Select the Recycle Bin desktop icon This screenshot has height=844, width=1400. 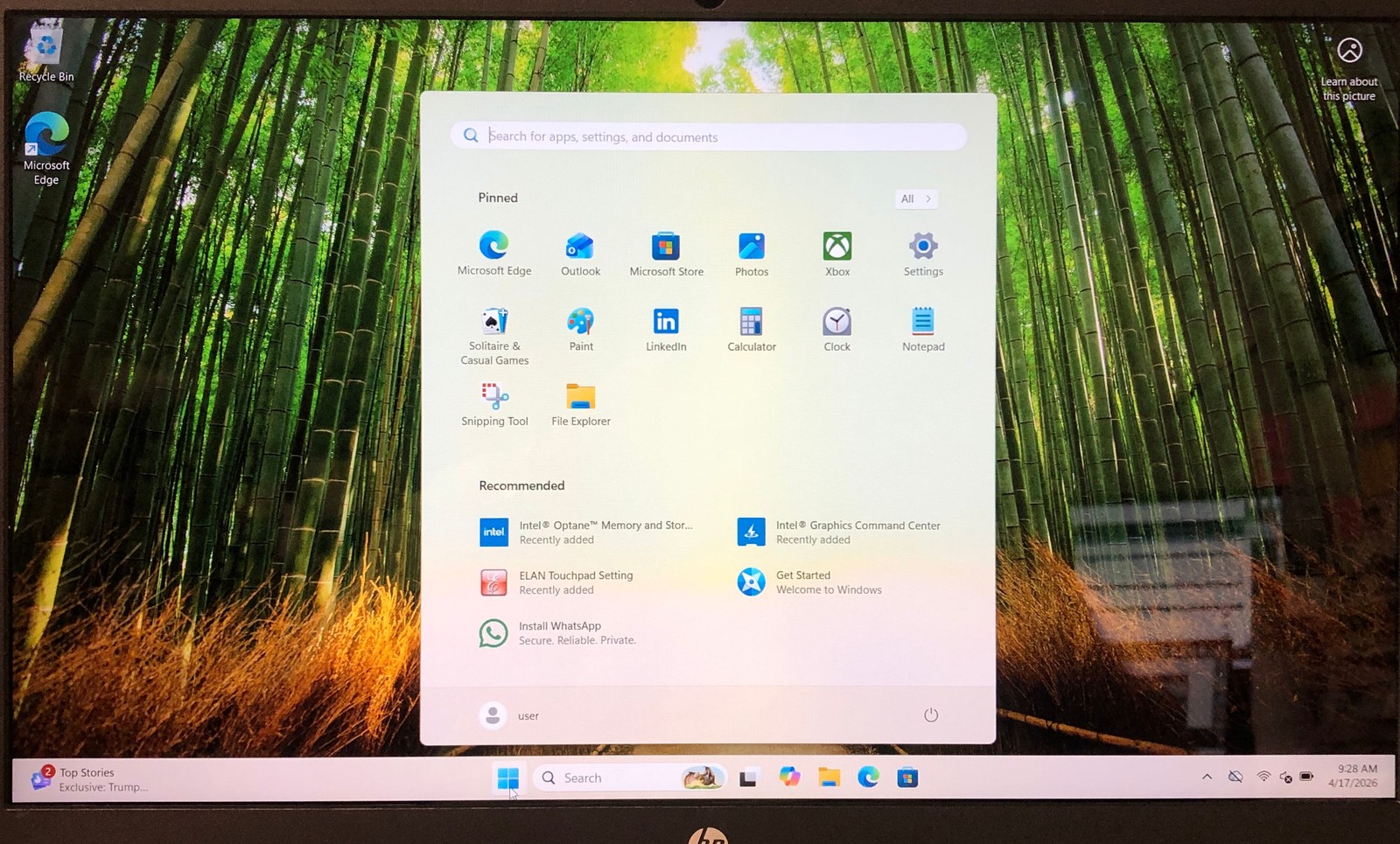click(x=45, y=52)
